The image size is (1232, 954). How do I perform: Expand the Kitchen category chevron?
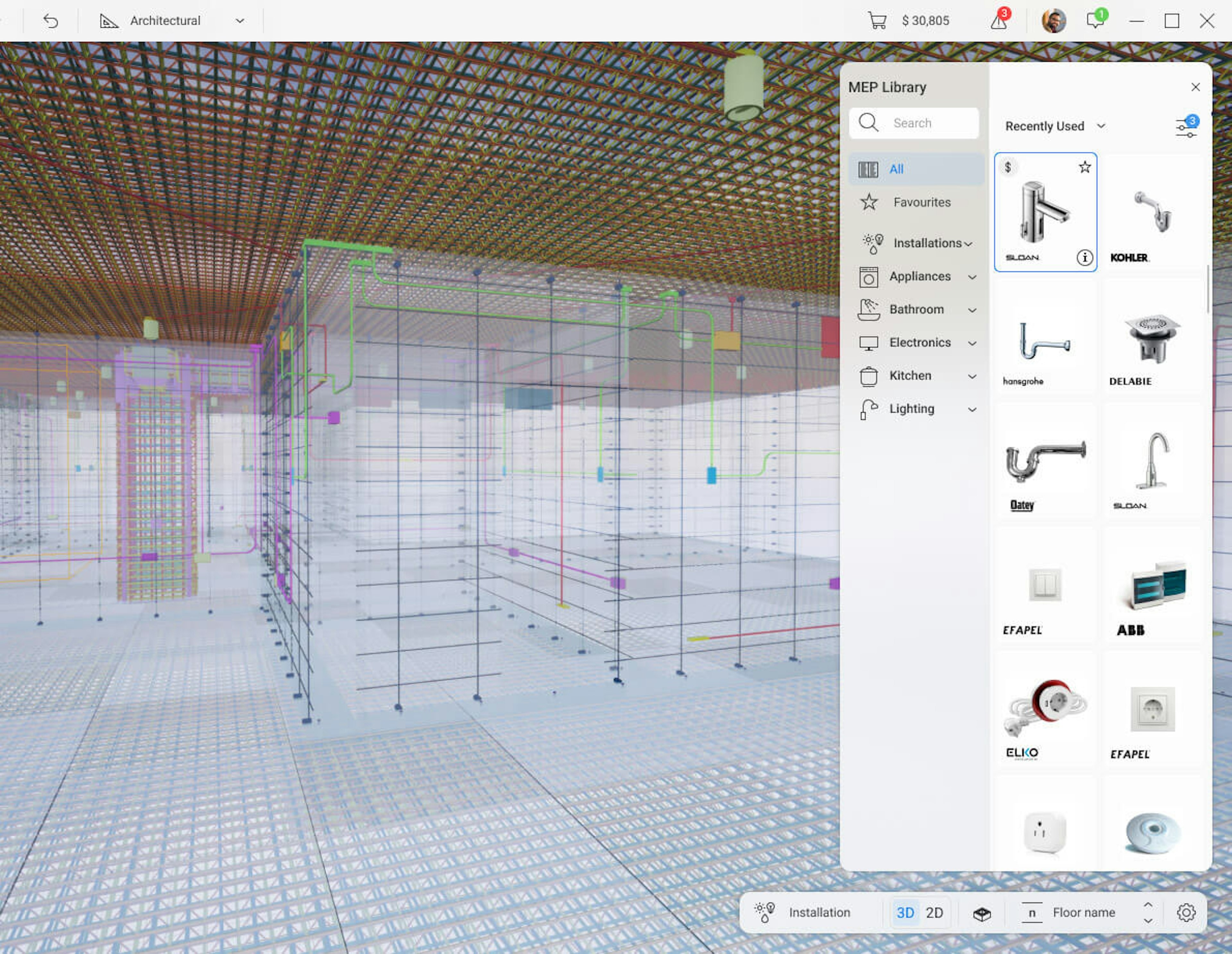click(x=972, y=376)
